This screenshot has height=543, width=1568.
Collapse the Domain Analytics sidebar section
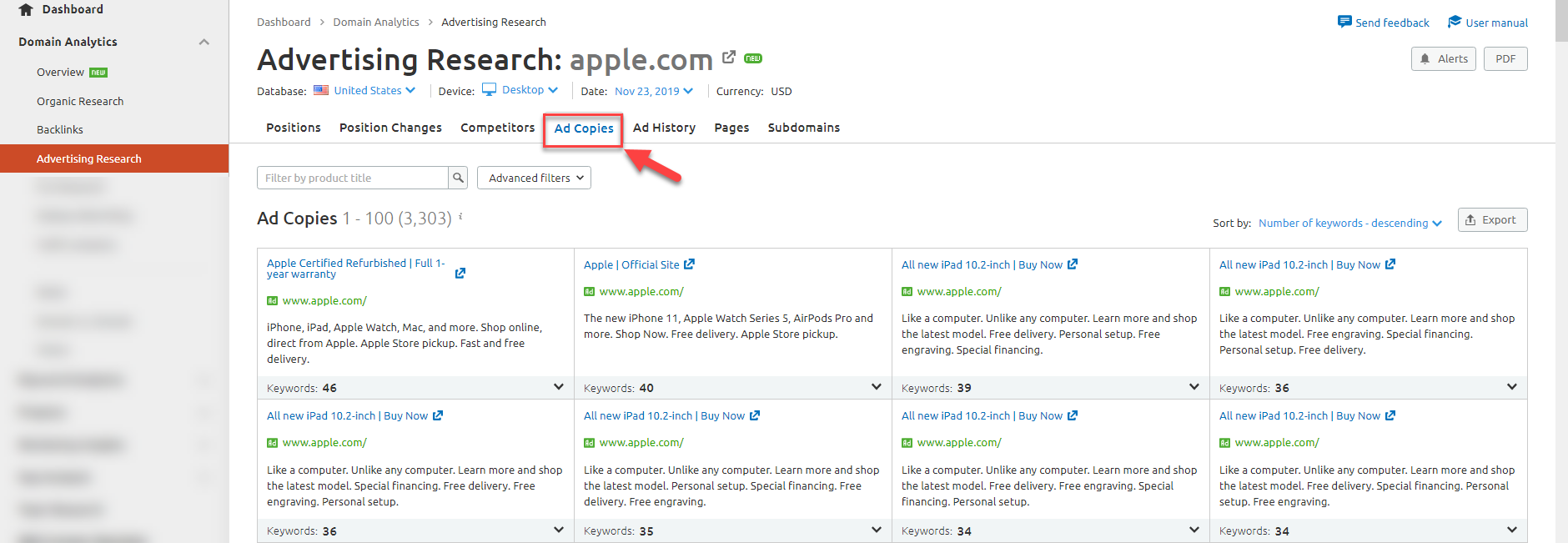pyautogui.click(x=204, y=42)
